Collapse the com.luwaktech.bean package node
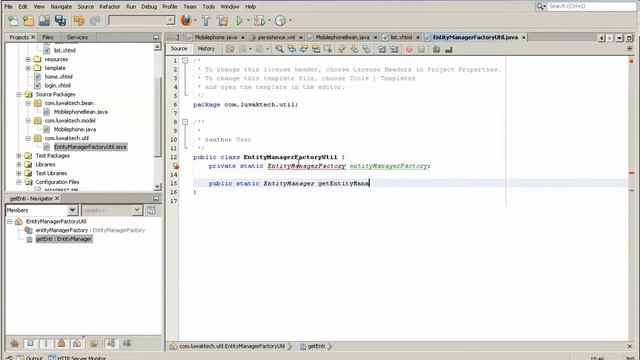This screenshot has width=640, height=360. tap(28, 103)
